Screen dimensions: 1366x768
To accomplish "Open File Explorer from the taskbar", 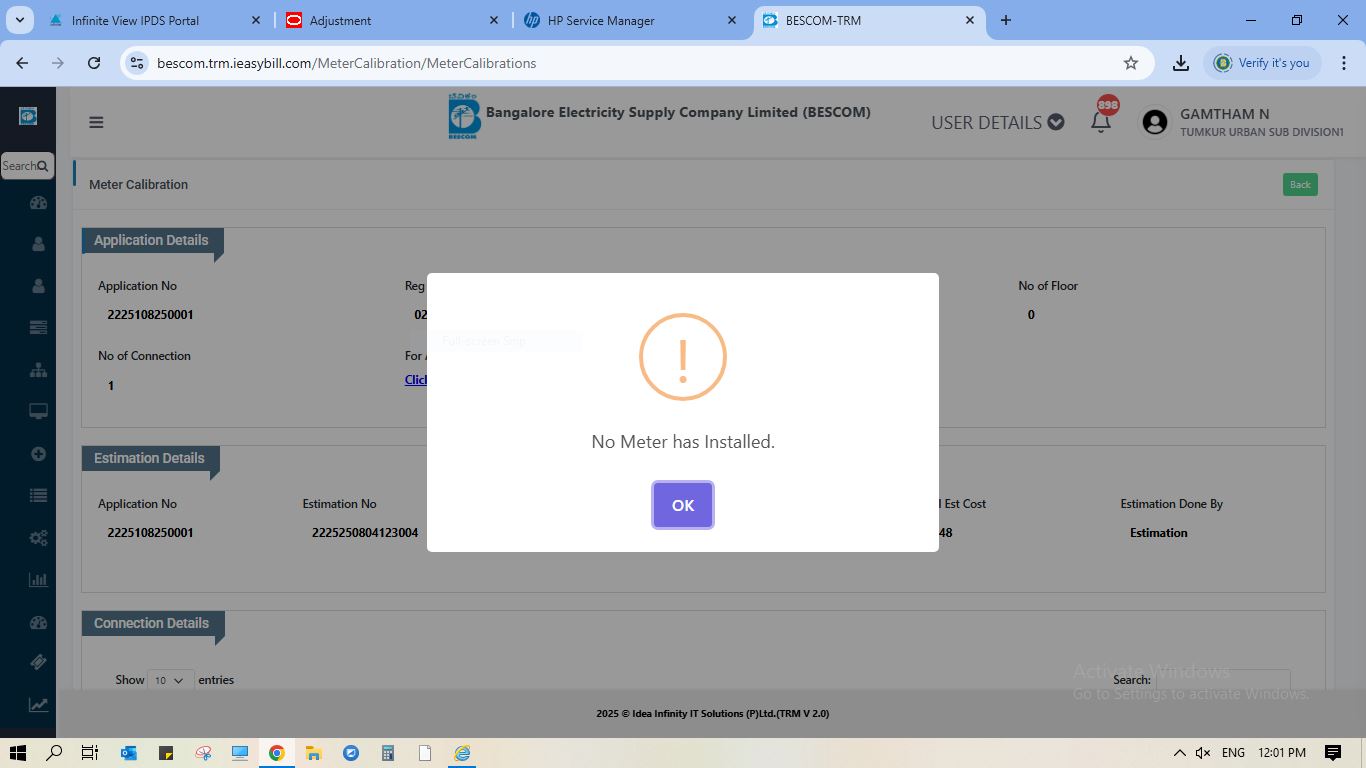I will coord(313,753).
